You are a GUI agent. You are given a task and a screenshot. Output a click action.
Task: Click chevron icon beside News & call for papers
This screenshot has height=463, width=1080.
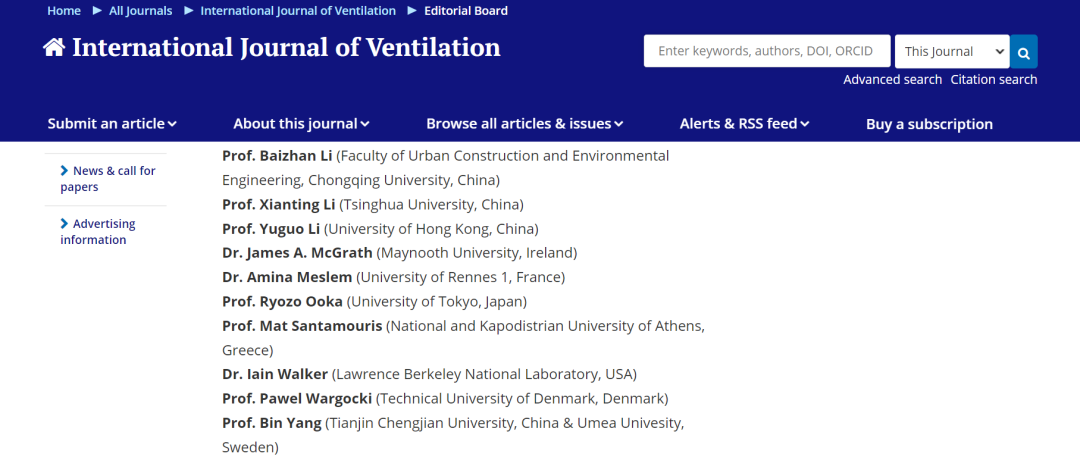[x=65, y=171]
